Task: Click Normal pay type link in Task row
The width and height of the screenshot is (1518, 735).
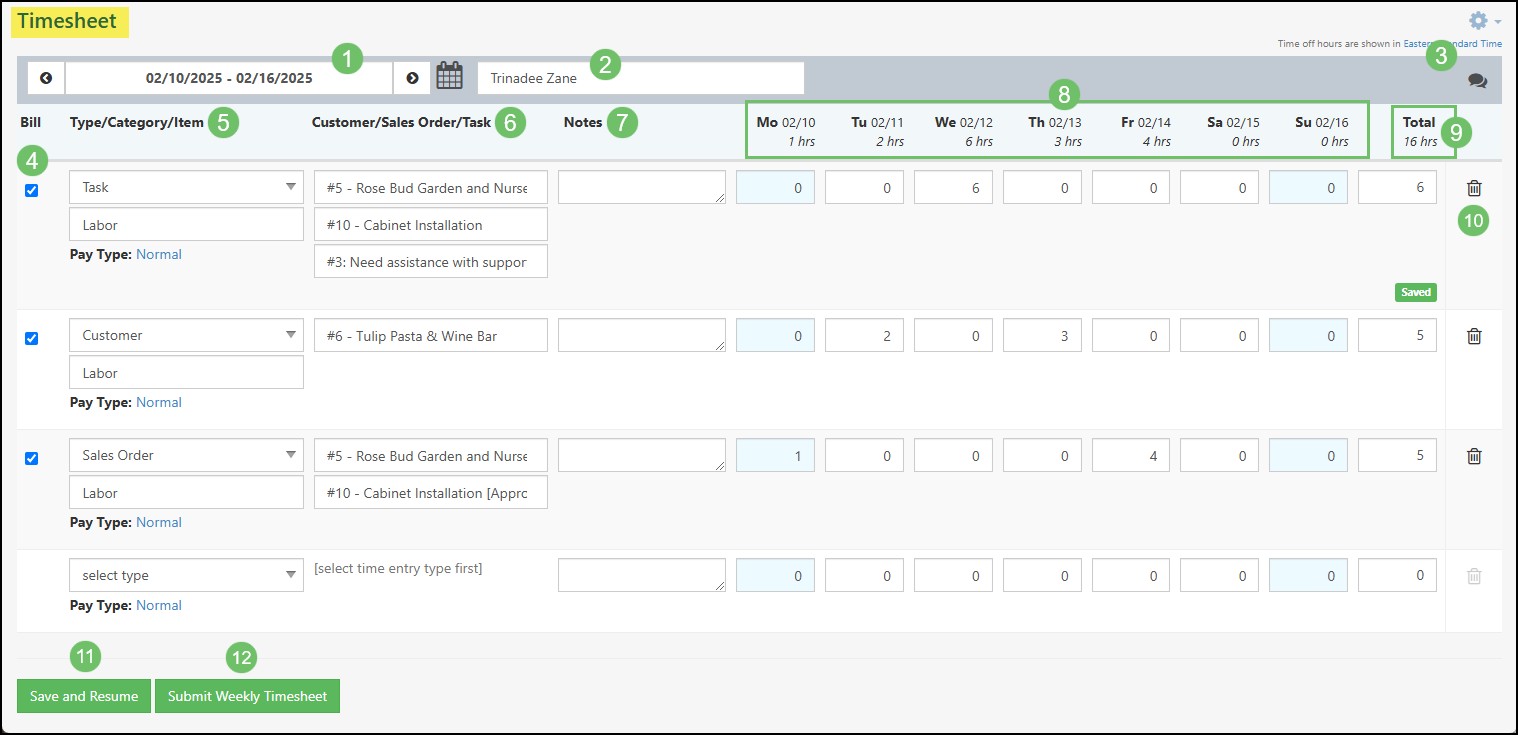Action: click(159, 255)
